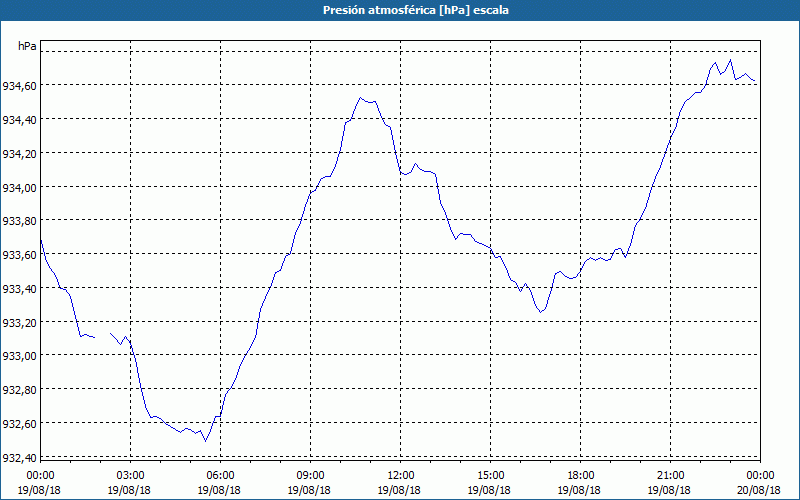Click the 09:00 time axis label
This screenshot has width=800, height=500.
click(310, 476)
